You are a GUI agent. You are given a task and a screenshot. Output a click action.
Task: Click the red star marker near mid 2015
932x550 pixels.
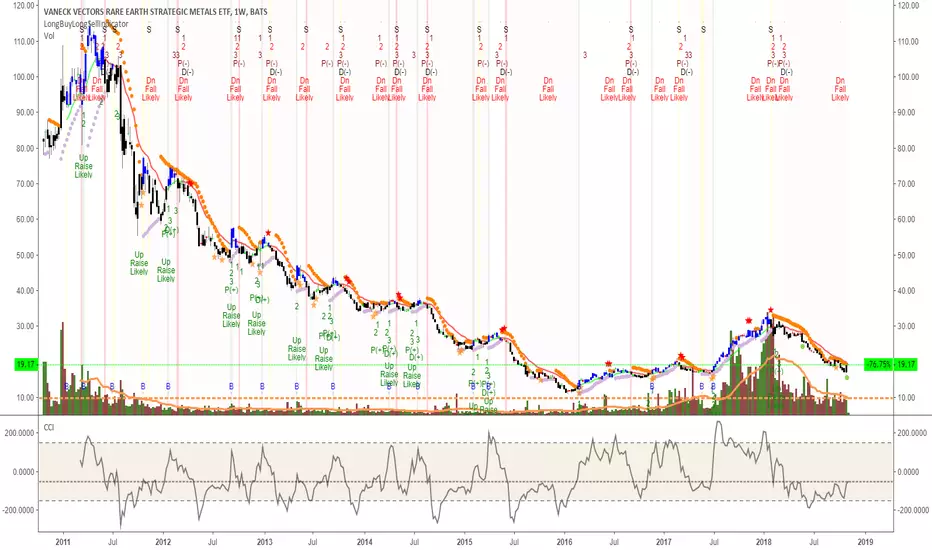point(503,329)
